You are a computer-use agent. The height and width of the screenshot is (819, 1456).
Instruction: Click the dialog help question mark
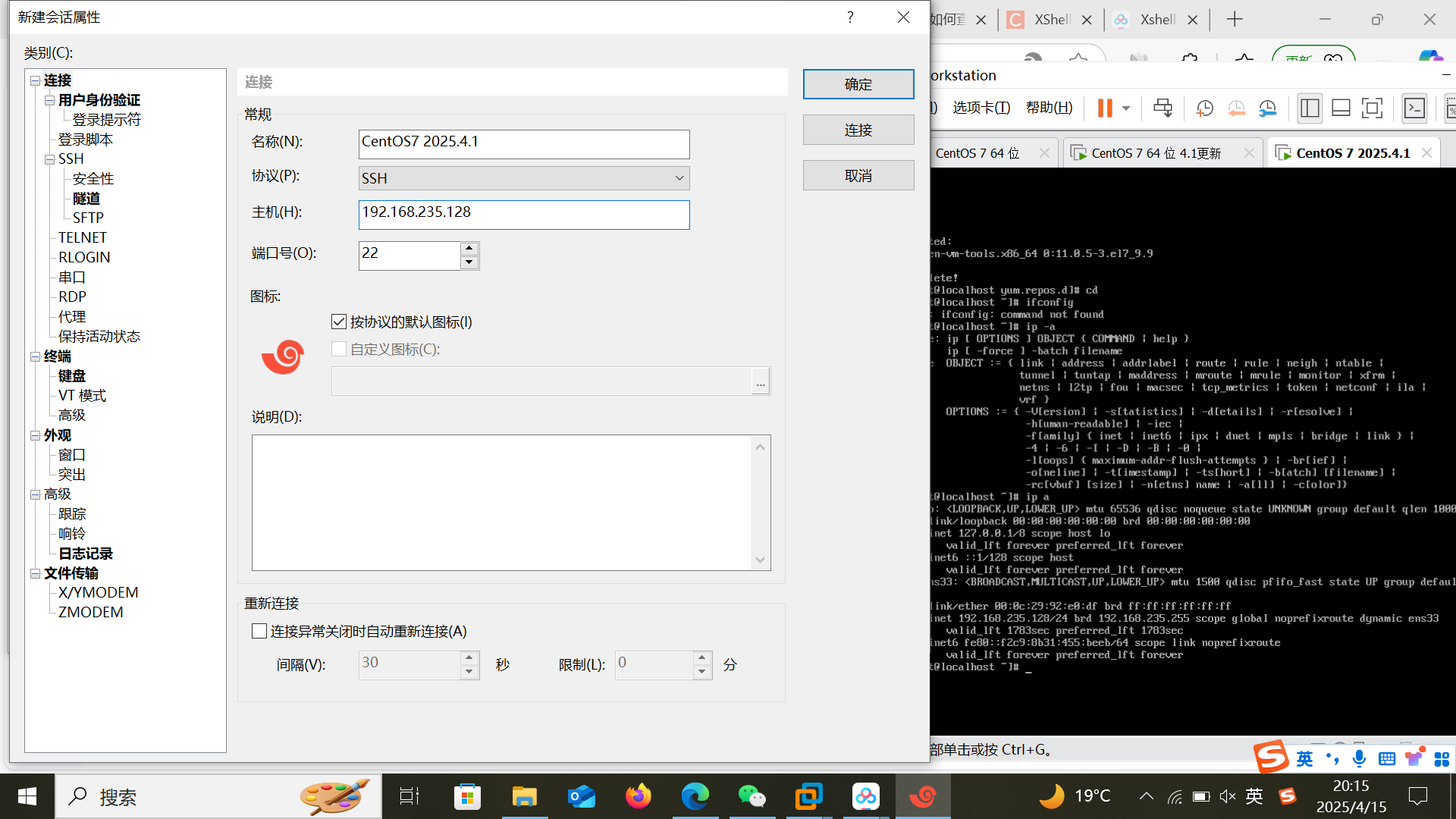(850, 17)
